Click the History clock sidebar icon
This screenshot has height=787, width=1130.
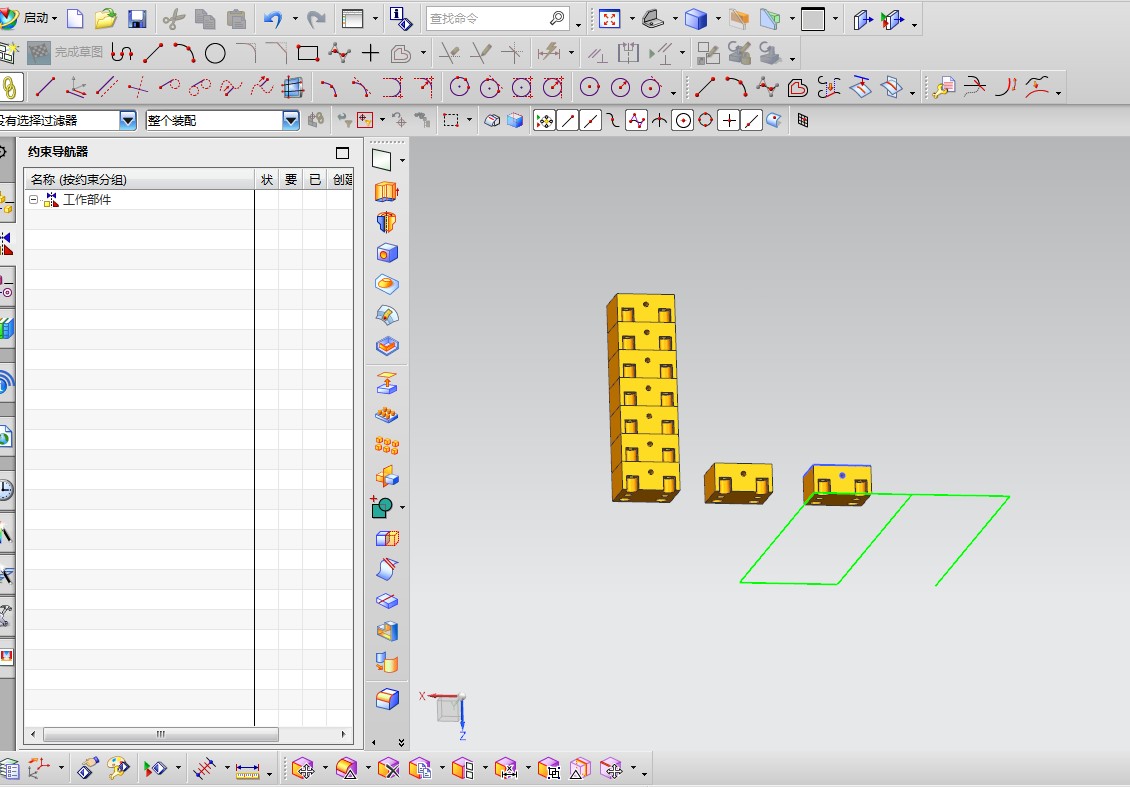(x=6, y=490)
